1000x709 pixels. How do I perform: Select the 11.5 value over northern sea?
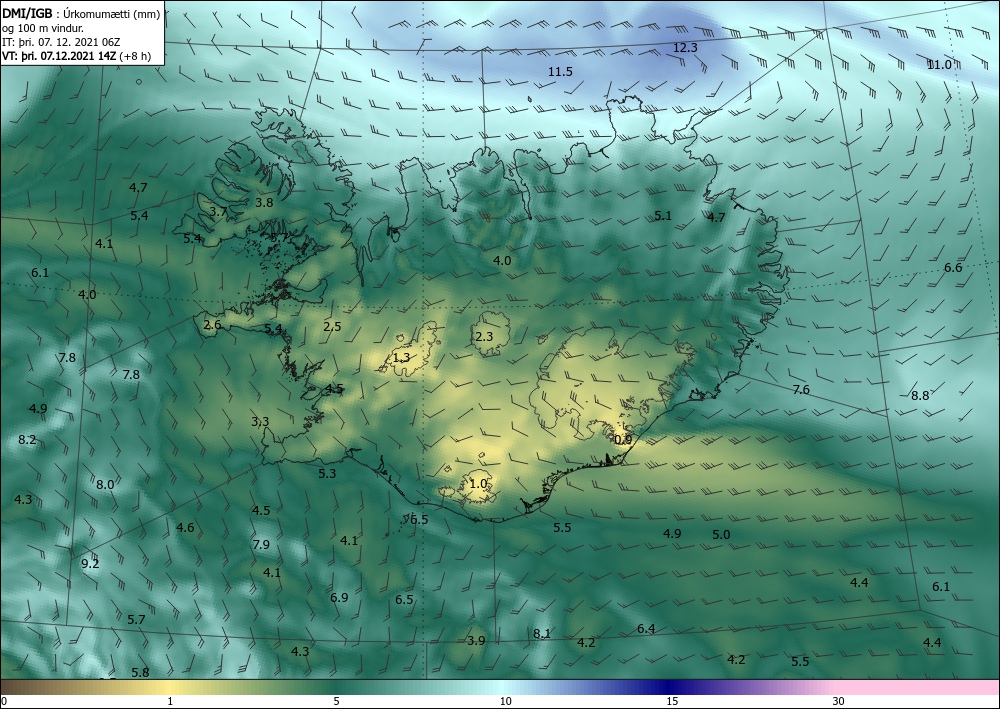(560, 71)
